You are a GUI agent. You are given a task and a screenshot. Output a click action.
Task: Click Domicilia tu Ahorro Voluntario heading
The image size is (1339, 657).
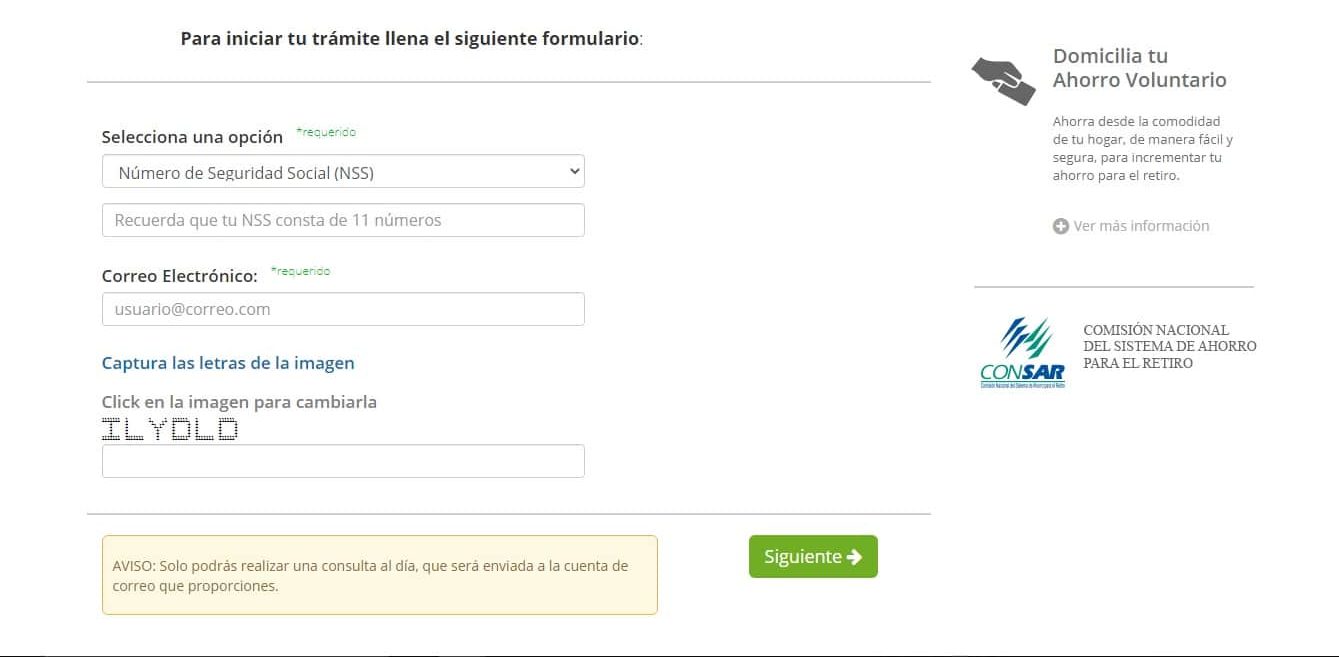pyautogui.click(x=1139, y=68)
